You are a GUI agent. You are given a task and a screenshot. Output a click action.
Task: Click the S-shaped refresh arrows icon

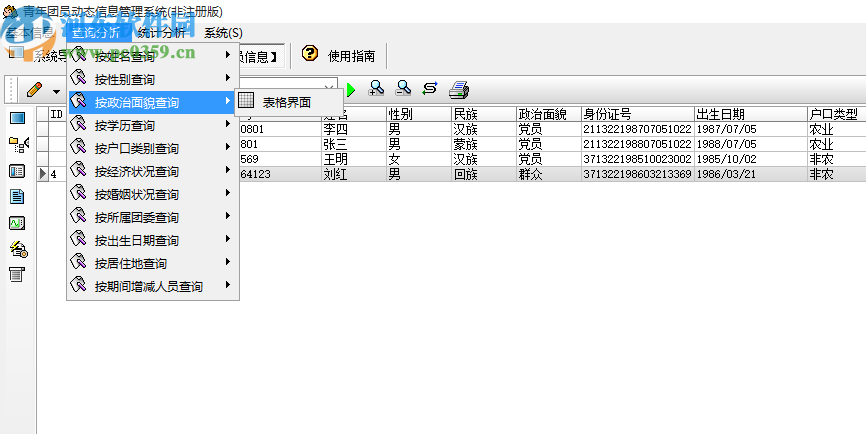click(430, 89)
